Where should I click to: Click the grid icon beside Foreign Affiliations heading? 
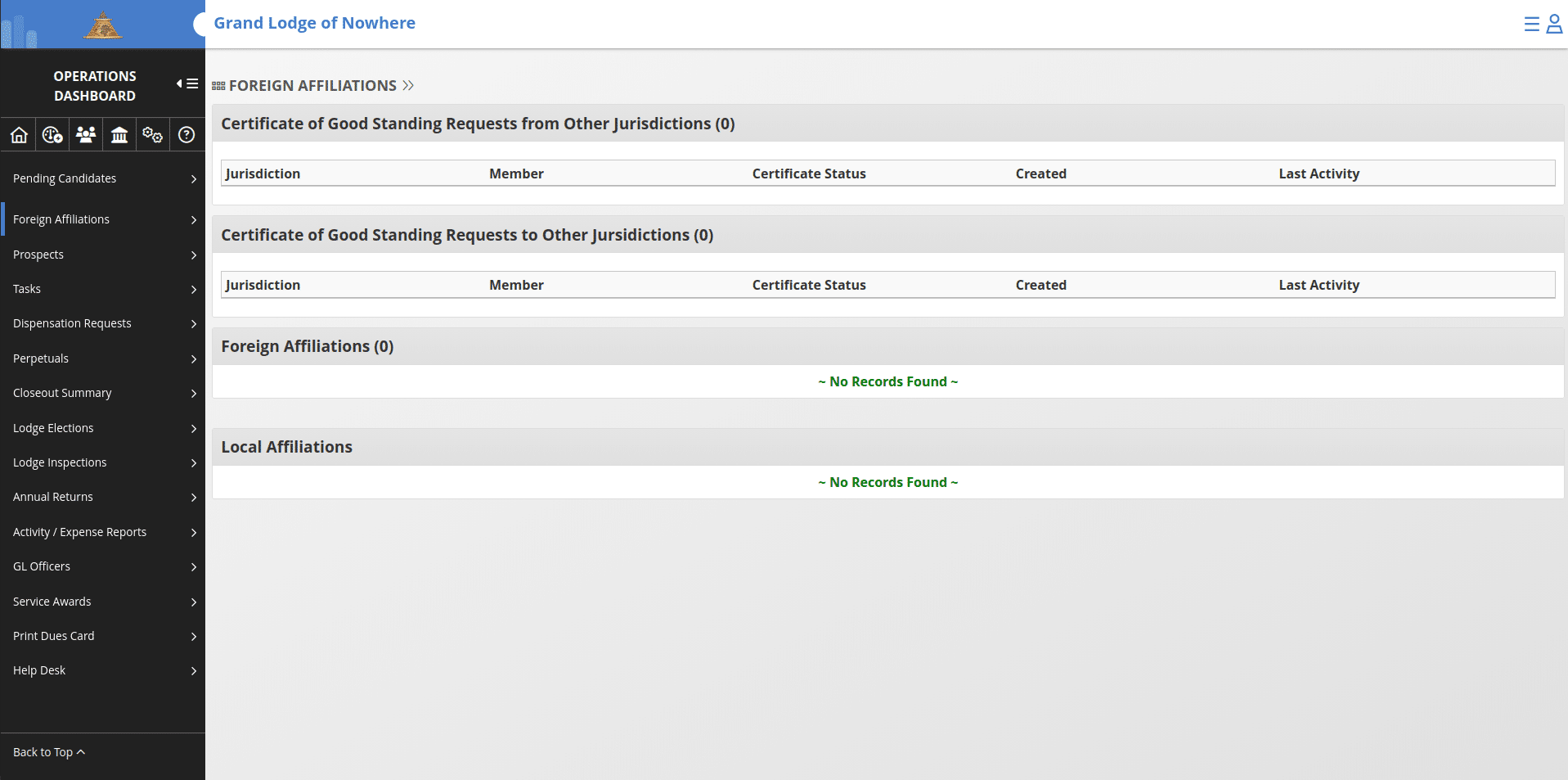(218, 86)
